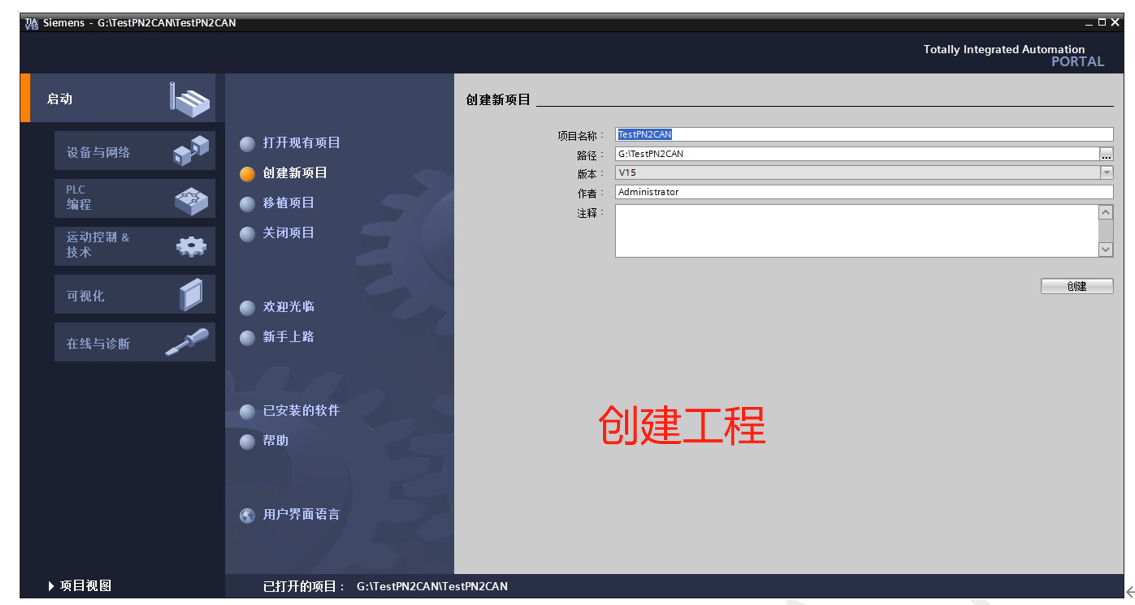
Task: Open 设备与网络 devices icon
Action: [x=191, y=151]
